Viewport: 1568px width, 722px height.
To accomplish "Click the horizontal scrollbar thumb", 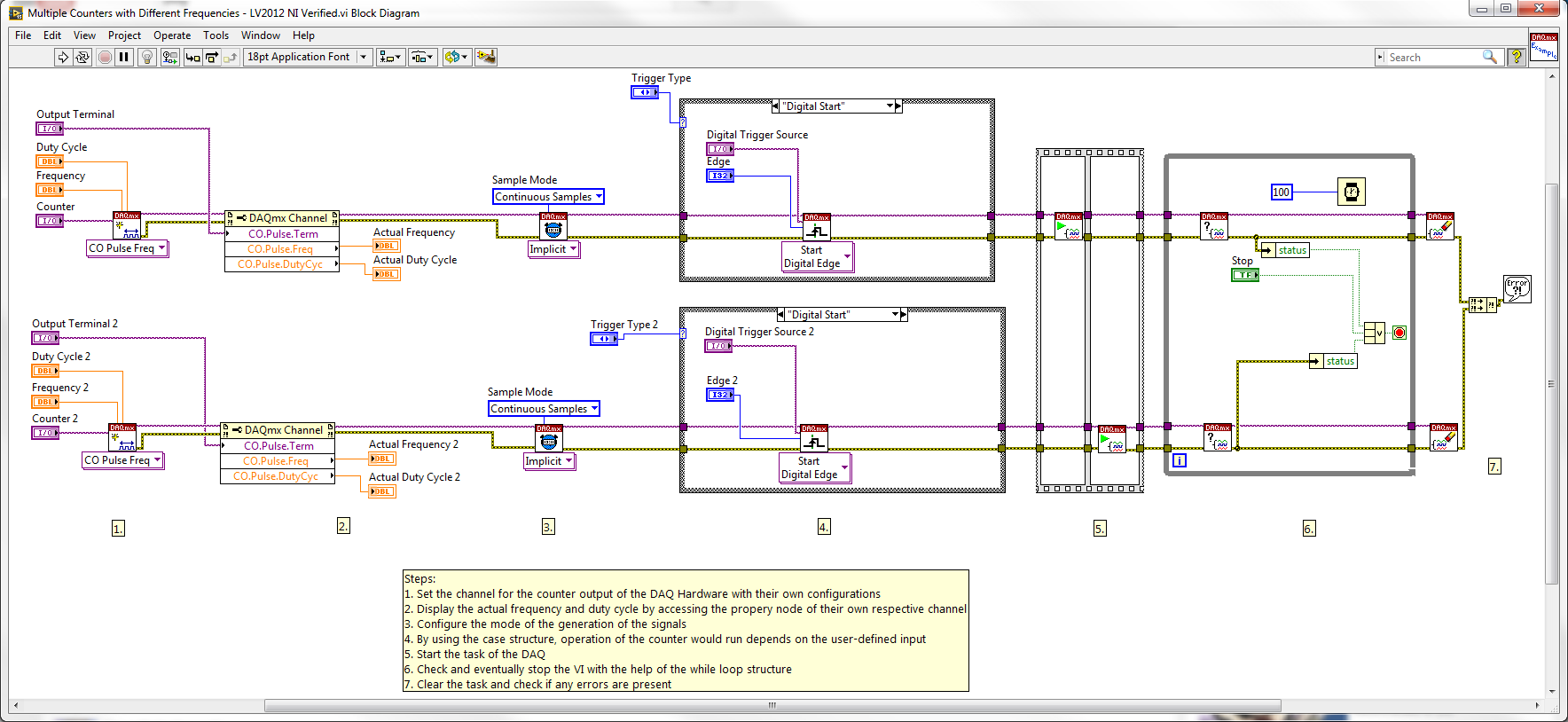I will (x=772, y=706).
